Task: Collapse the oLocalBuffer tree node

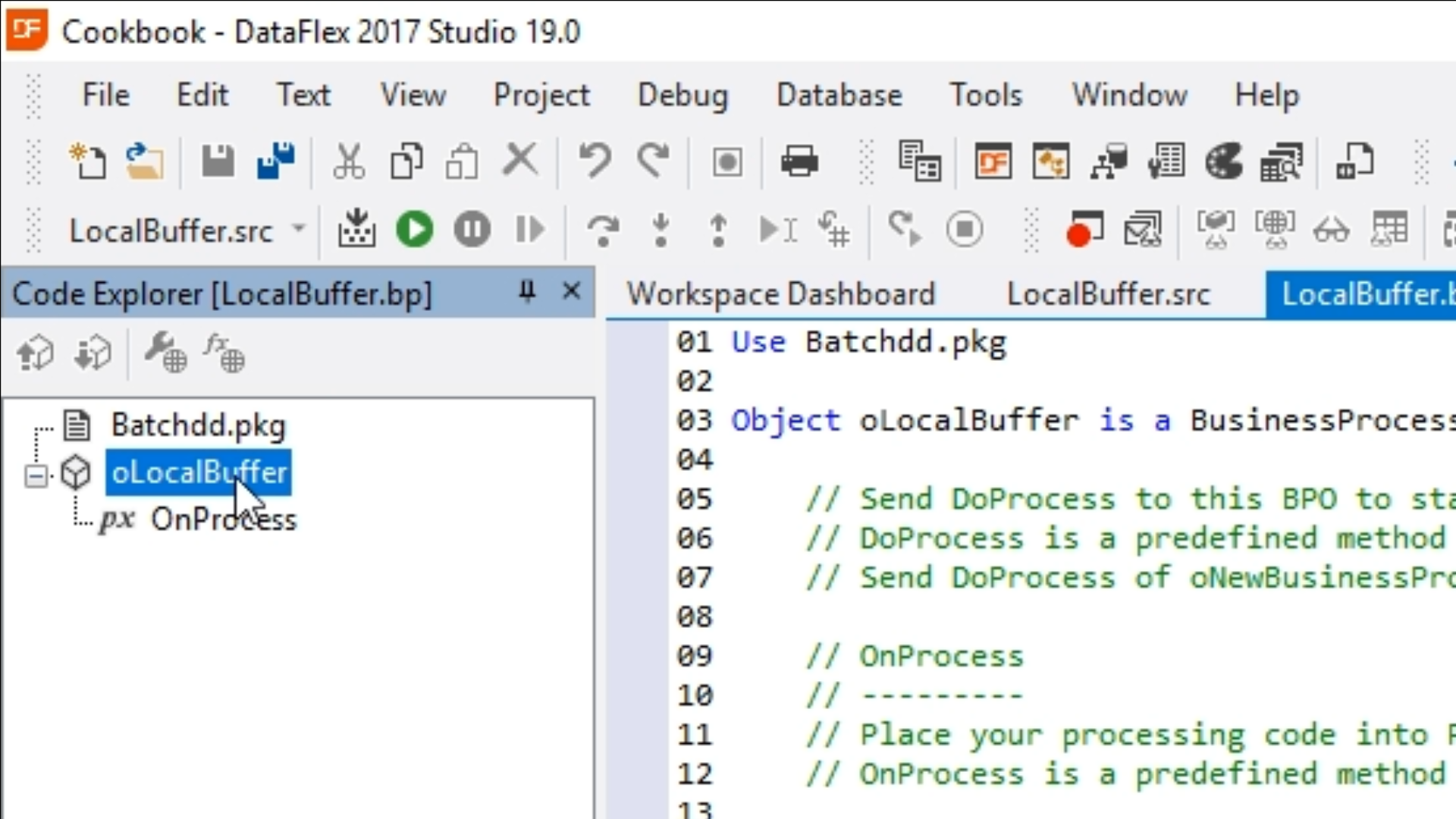Action: 36,475
